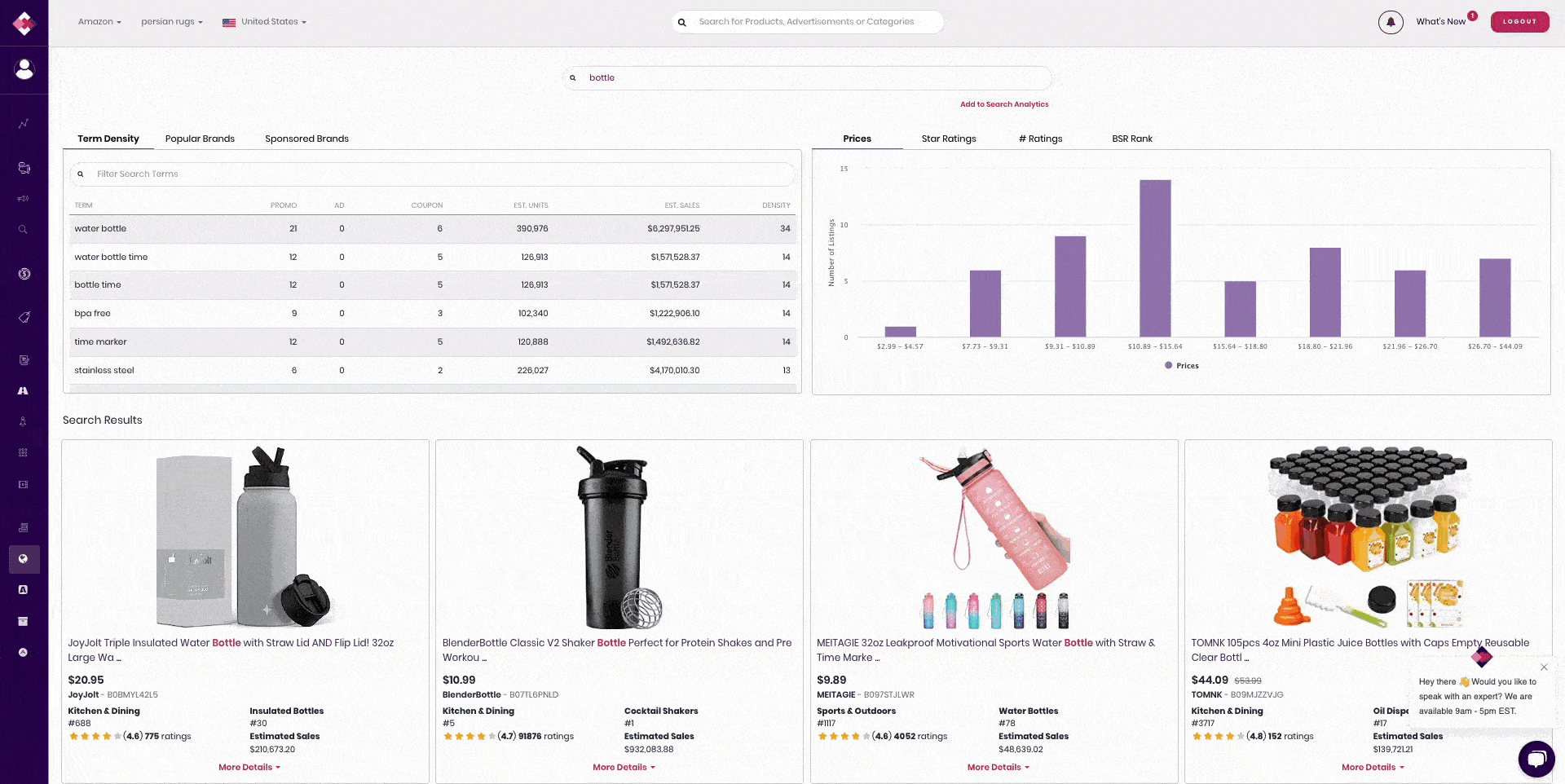
Task: Open the circled arrow sidebar icon
Action: click(x=24, y=652)
